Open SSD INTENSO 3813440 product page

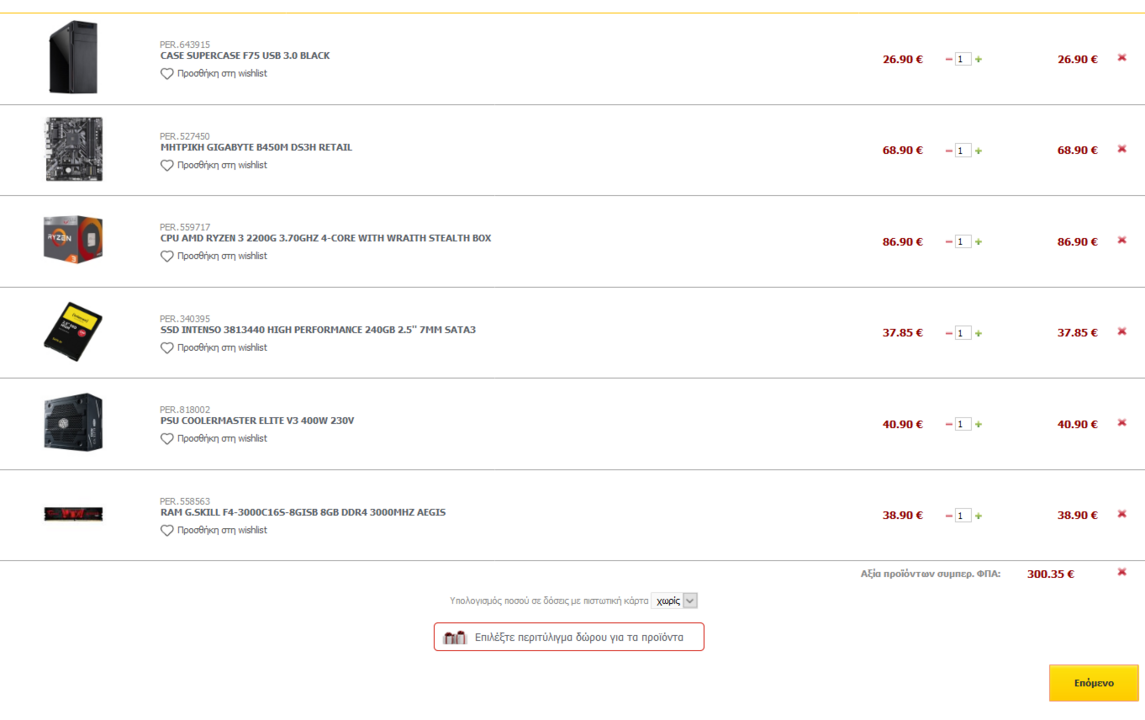tap(318, 329)
